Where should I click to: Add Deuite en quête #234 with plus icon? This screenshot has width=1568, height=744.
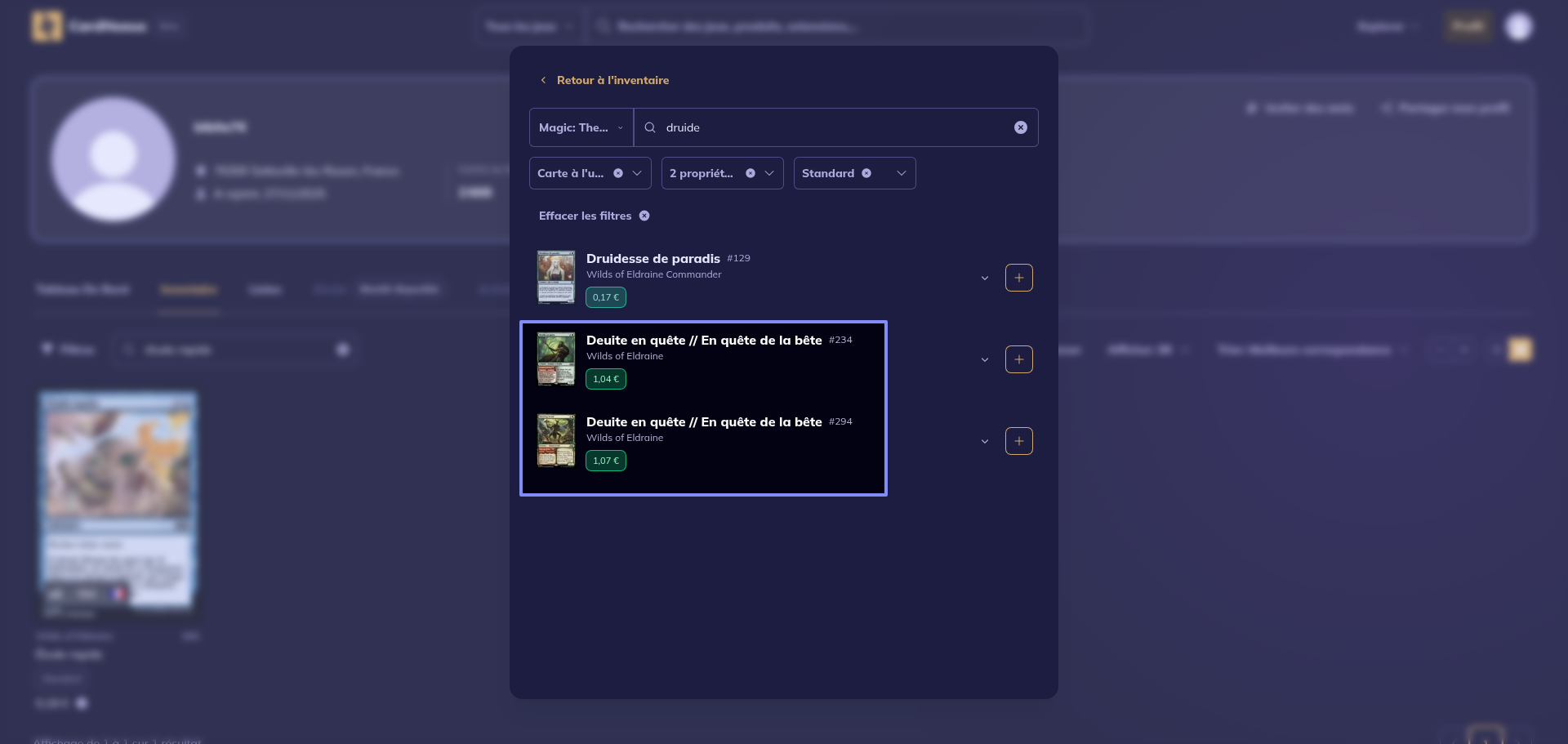tap(1018, 359)
